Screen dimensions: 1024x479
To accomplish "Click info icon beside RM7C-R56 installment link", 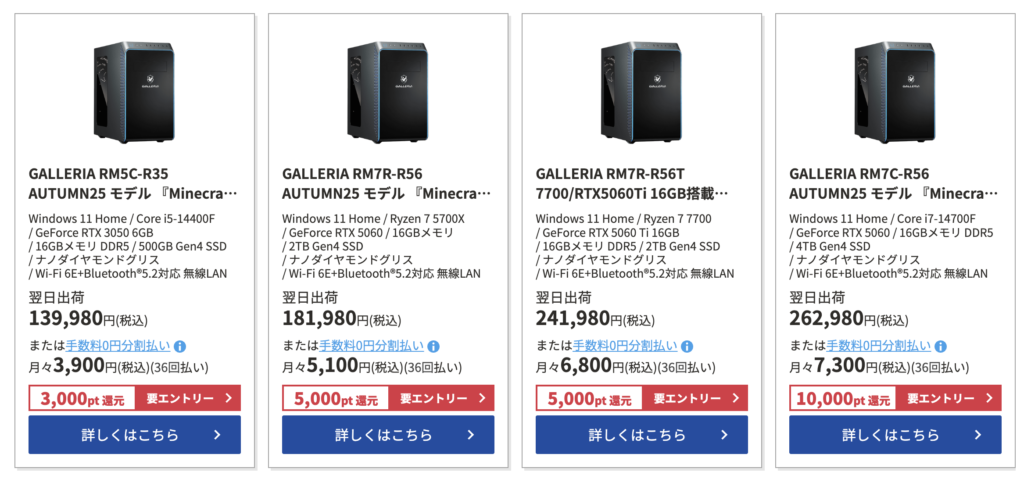I will pyautogui.click(x=940, y=347).
